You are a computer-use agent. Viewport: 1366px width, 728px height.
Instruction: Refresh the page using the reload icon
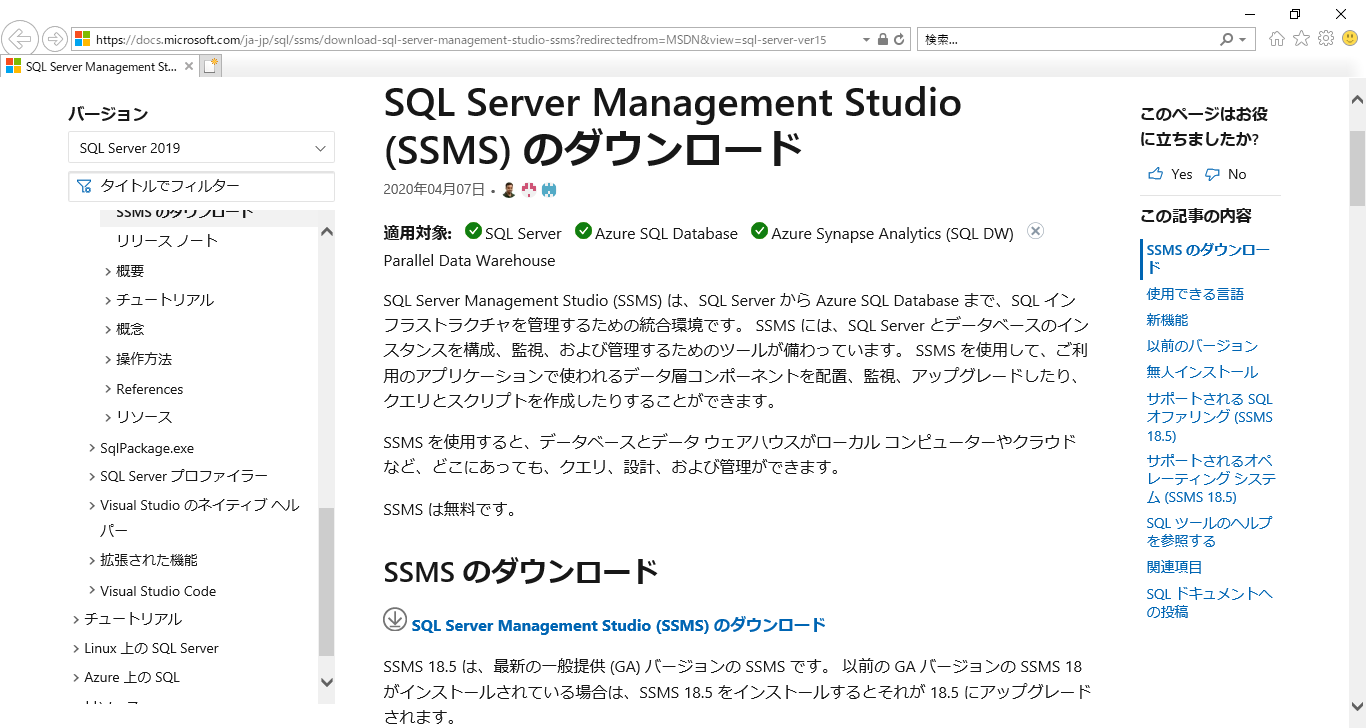(x=899, y=40)
